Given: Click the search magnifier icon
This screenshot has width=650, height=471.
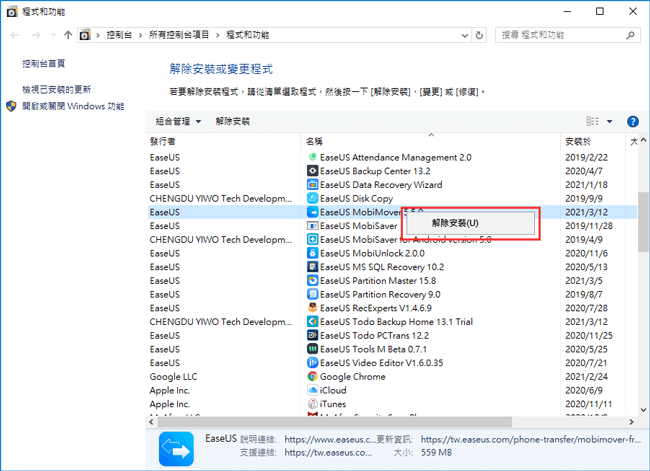Looking at the screenshot, I should tap(631, 35).
